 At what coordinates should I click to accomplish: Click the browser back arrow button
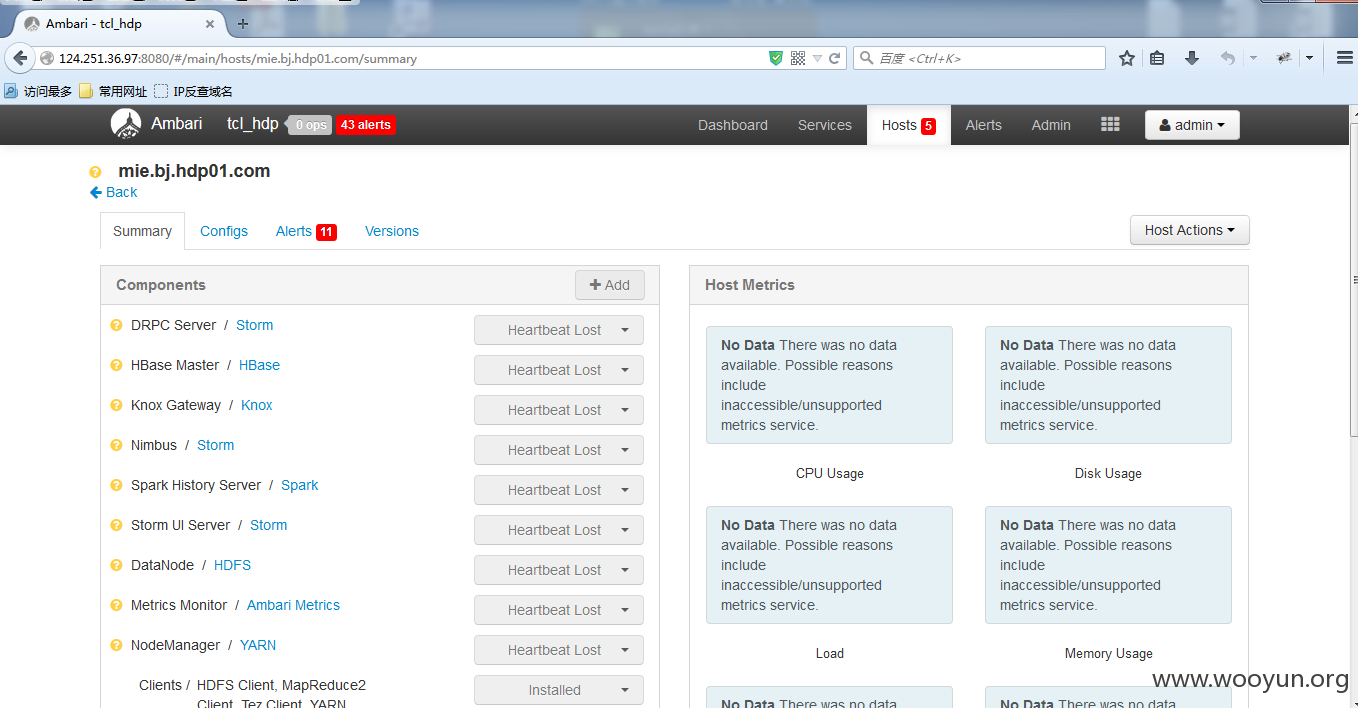[x=20, y=58]
